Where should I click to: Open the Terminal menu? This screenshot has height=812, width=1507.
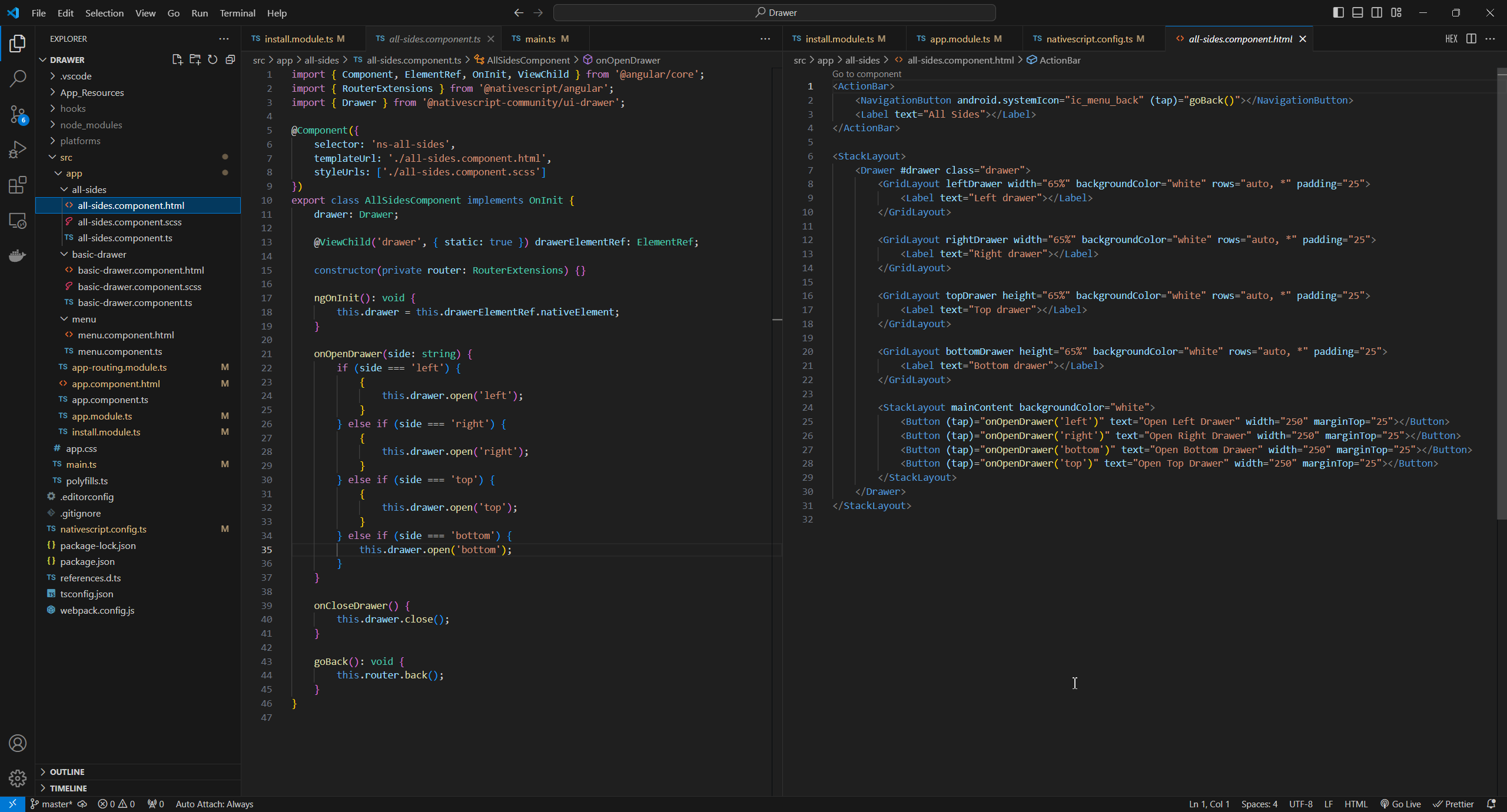(x=237, y=13)
